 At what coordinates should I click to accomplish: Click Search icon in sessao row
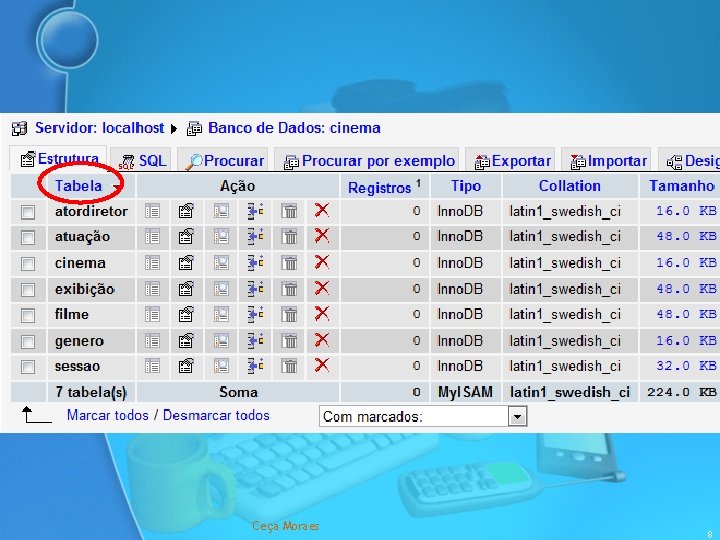point(221,366)
